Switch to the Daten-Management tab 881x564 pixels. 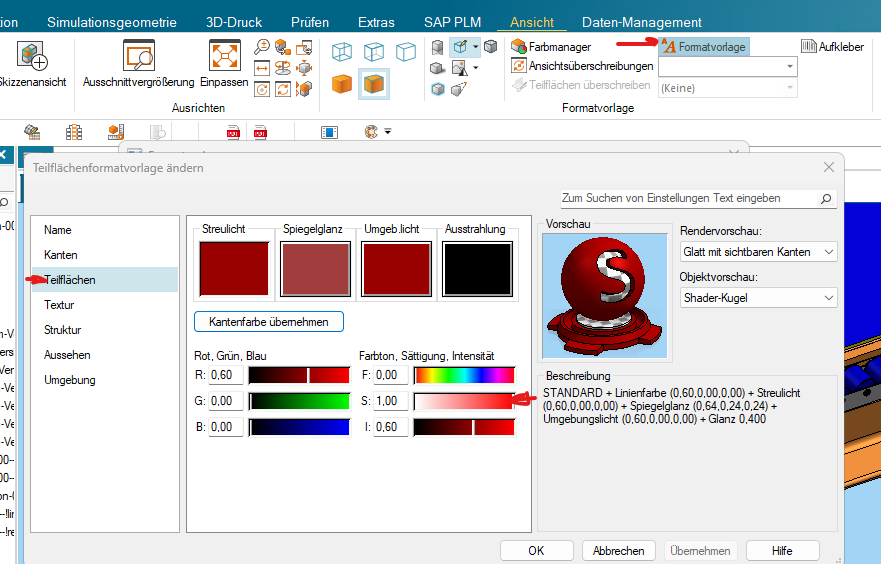pyautogui.click(x=641, y=22)
